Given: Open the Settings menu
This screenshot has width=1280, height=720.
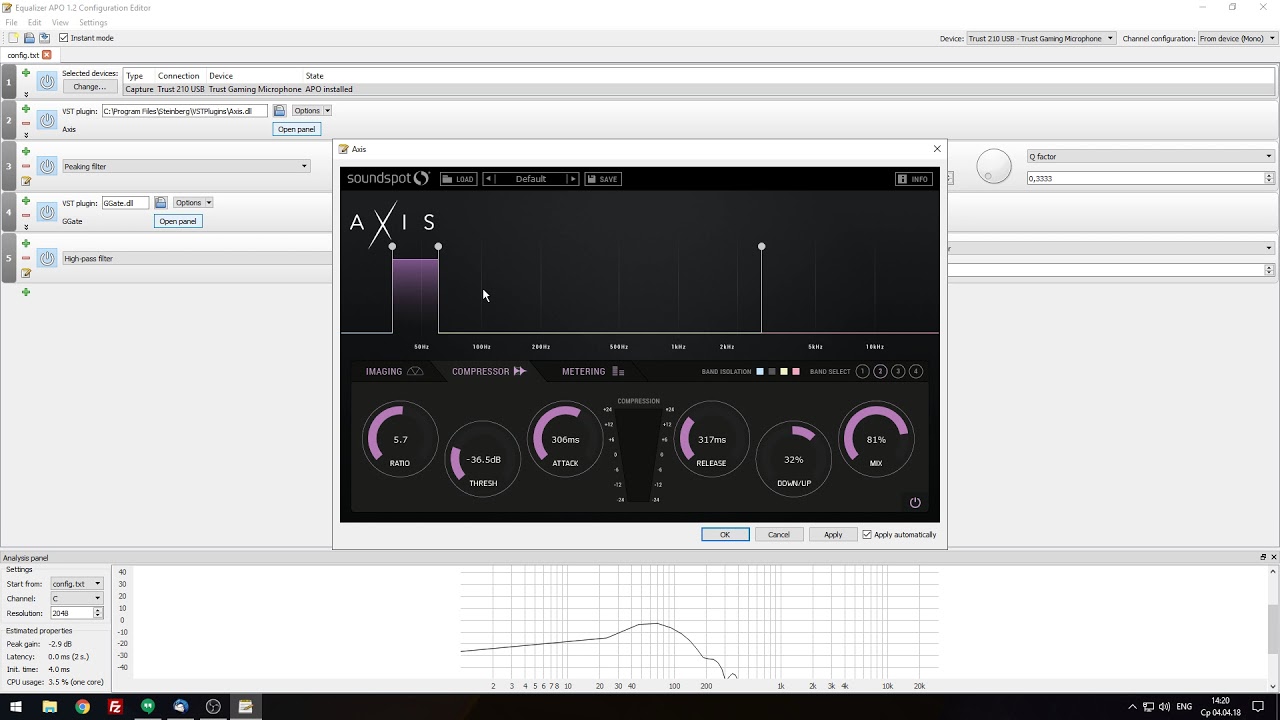Looking at the screenshot, I should click(x=93, y=22).
